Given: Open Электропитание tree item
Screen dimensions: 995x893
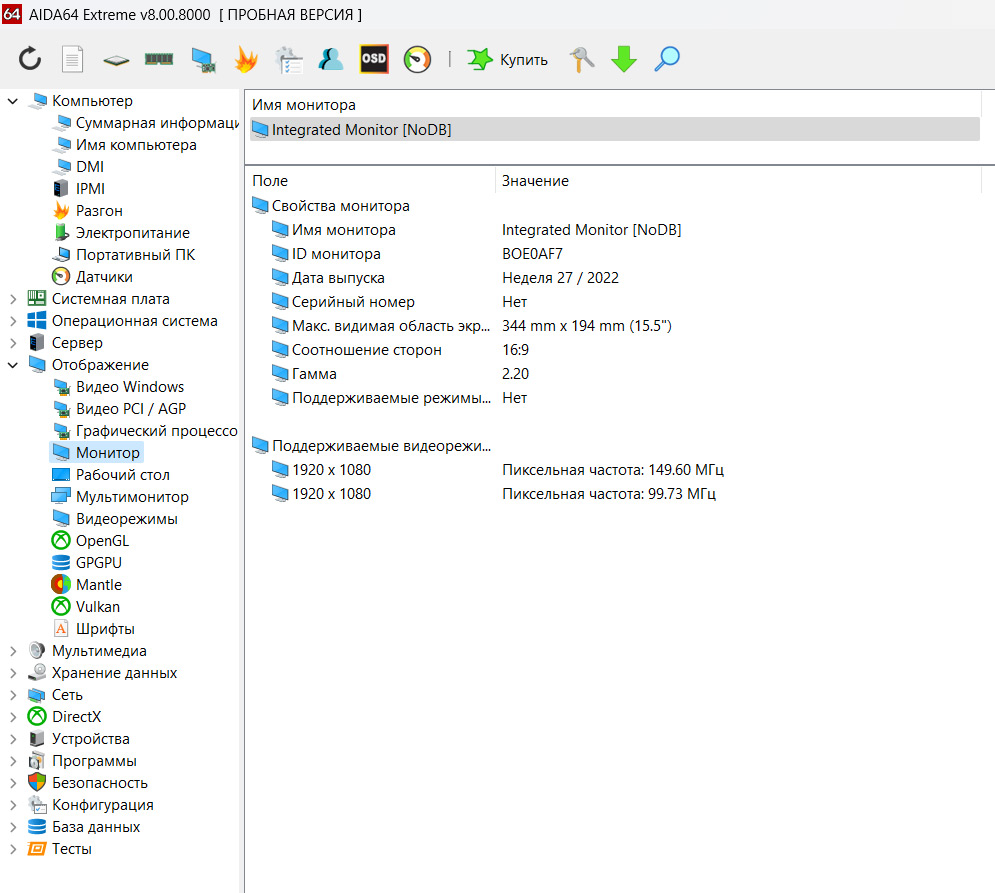Looking at the screenshot, I should pos(121,233).
